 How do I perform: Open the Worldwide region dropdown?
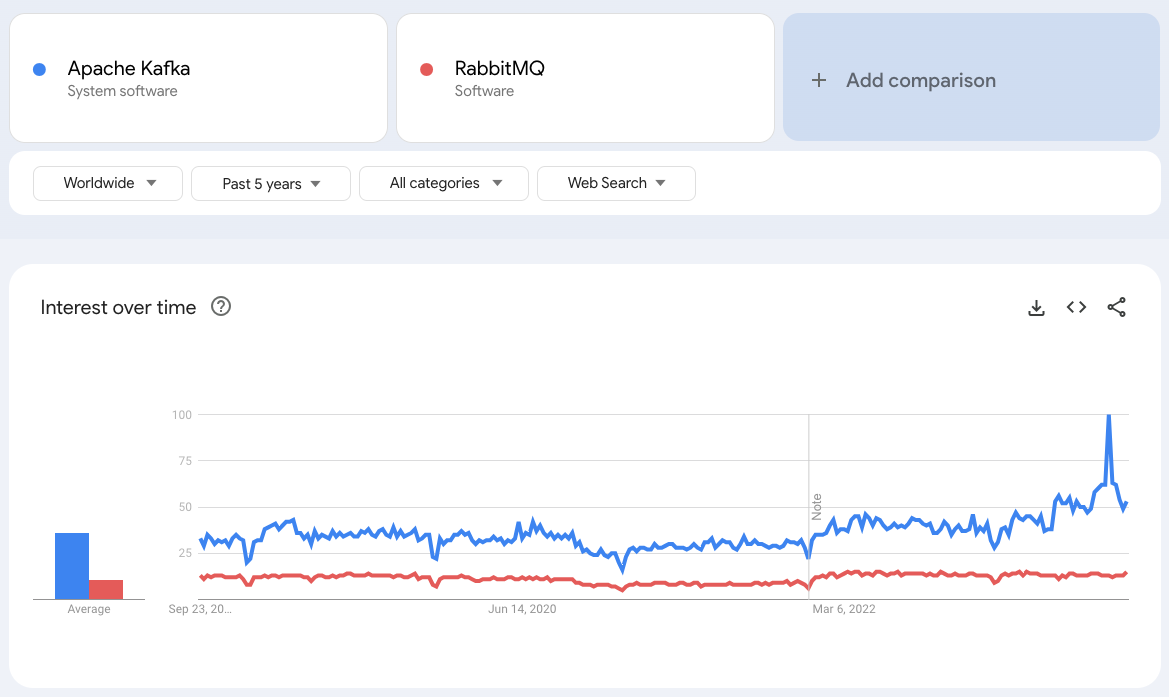click(x=107, y=183)
